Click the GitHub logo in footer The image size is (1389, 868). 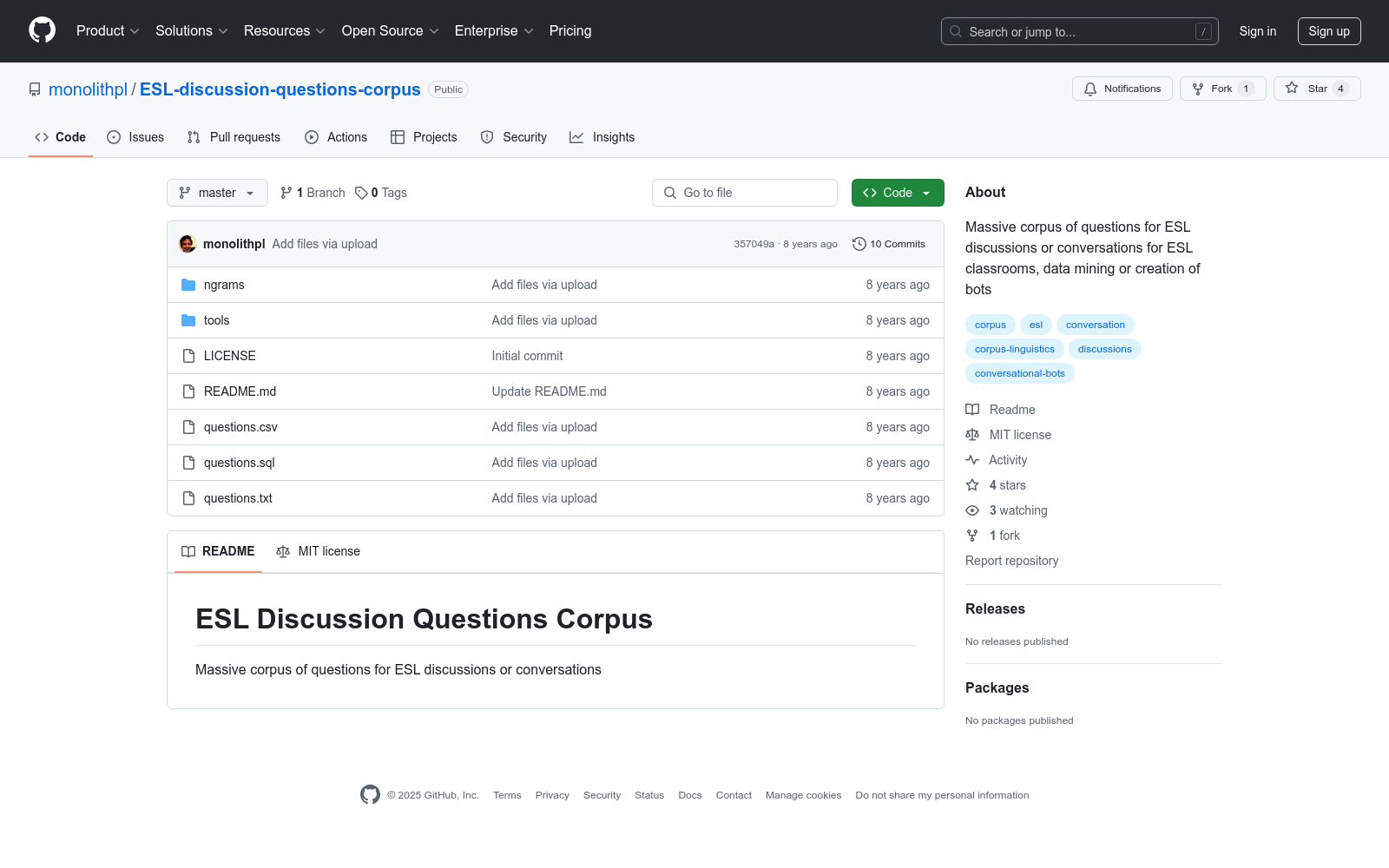(x=371, y=795)
